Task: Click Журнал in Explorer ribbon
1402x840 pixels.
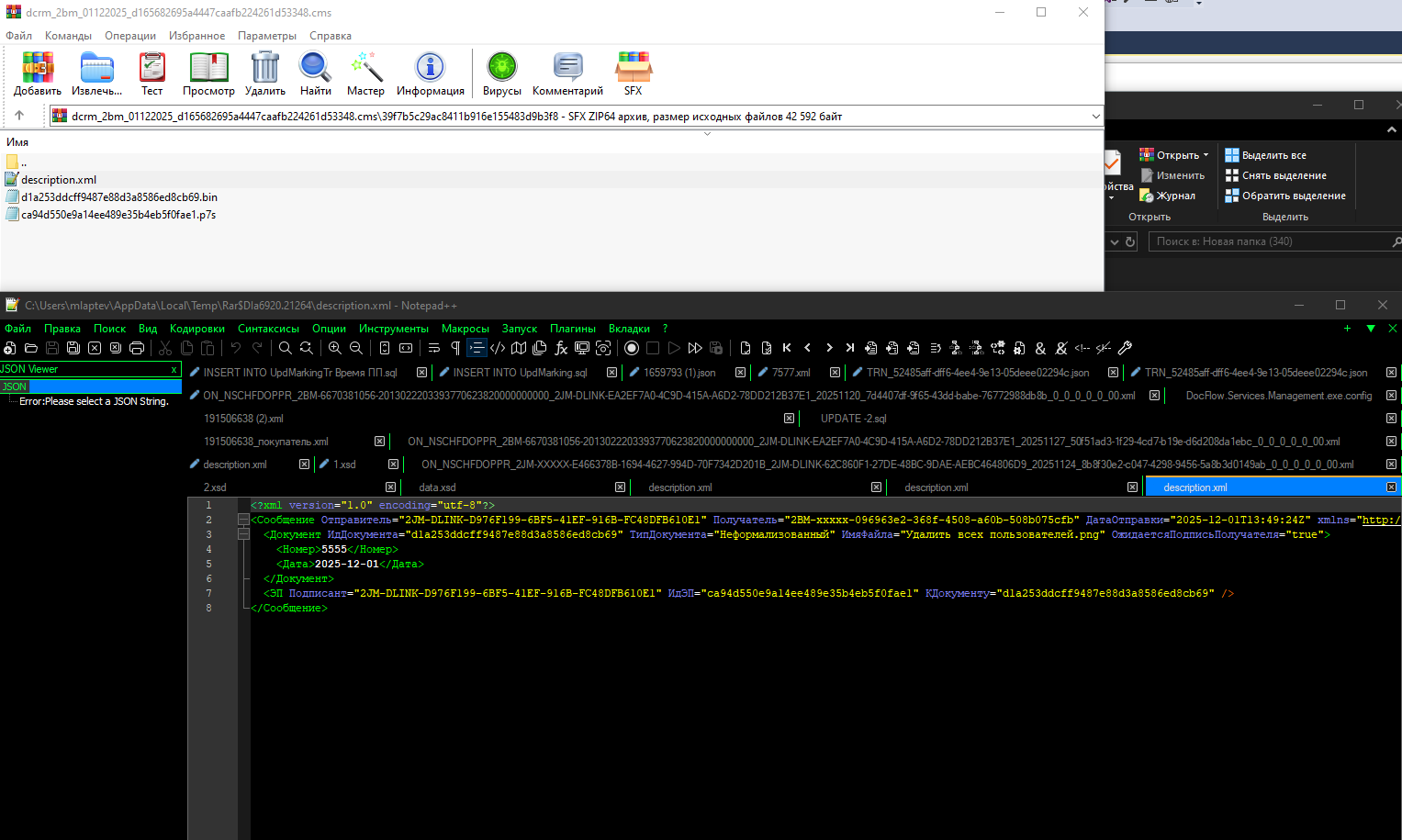Action: [1167, 196]
